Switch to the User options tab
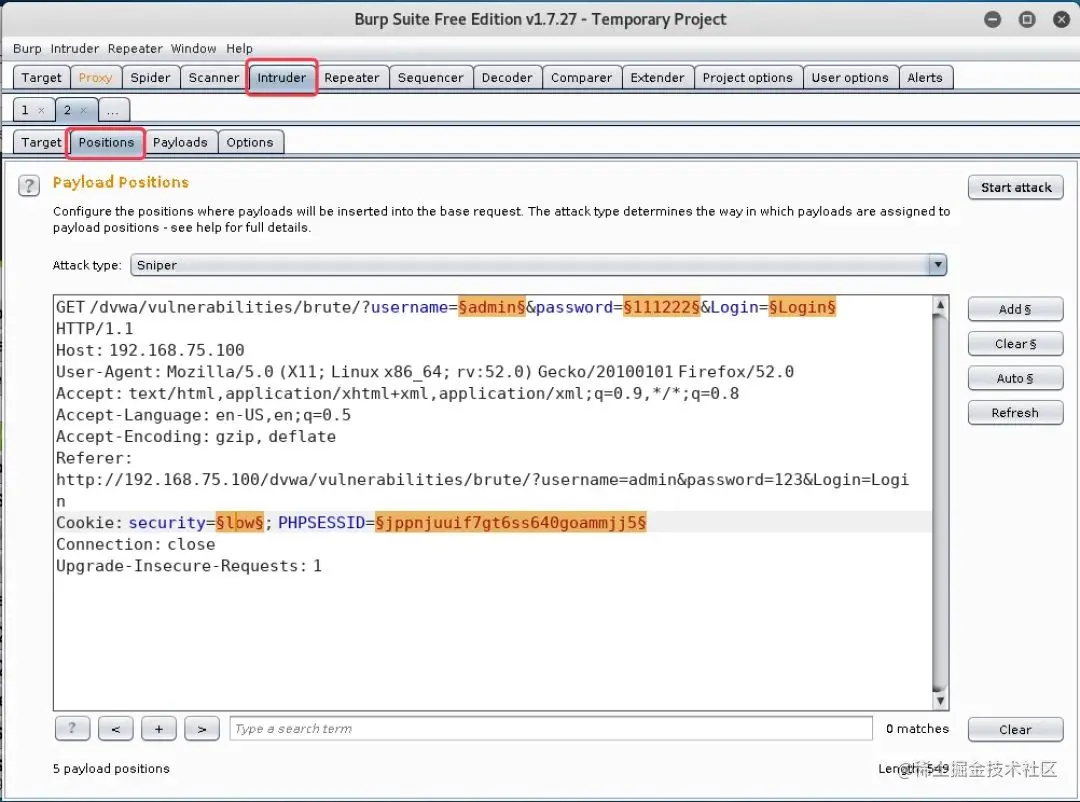This screenshot has width=1080, height=802. click(850, 78)
